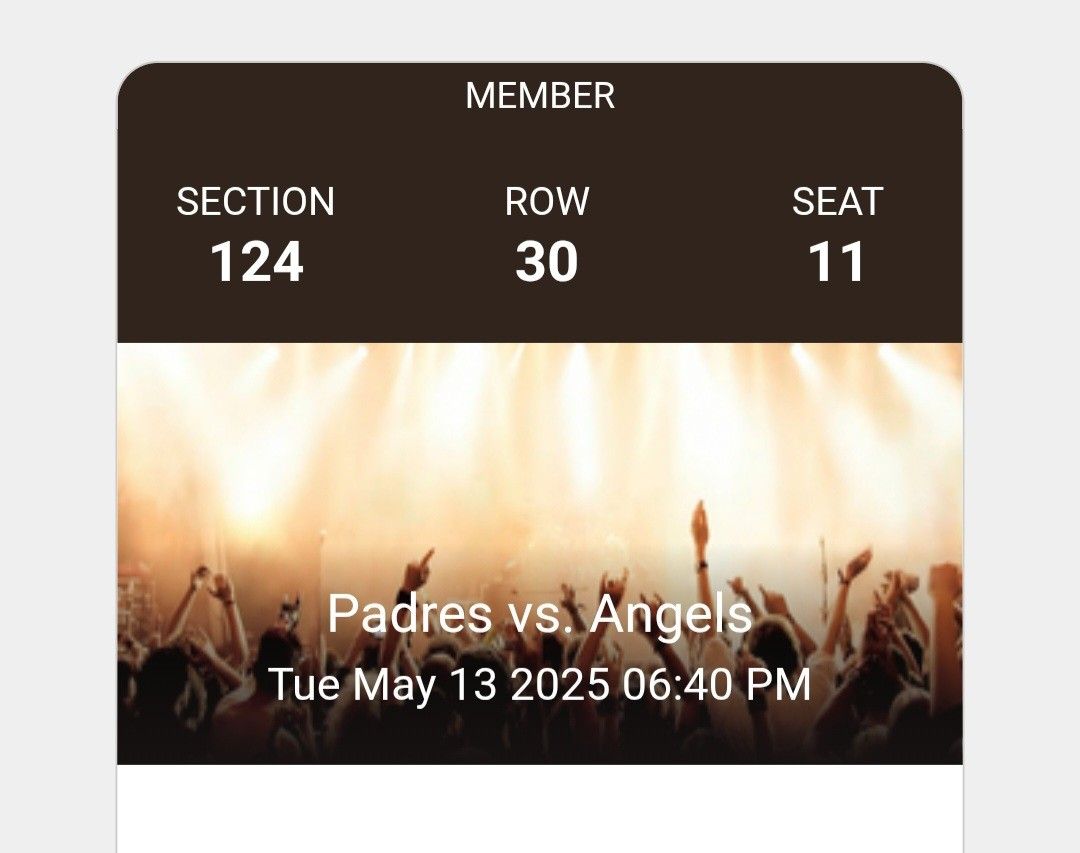The height and width of the screenshot is (853, 1080).
Task: Click the word vs. in the title
Action: click(541, 614)
